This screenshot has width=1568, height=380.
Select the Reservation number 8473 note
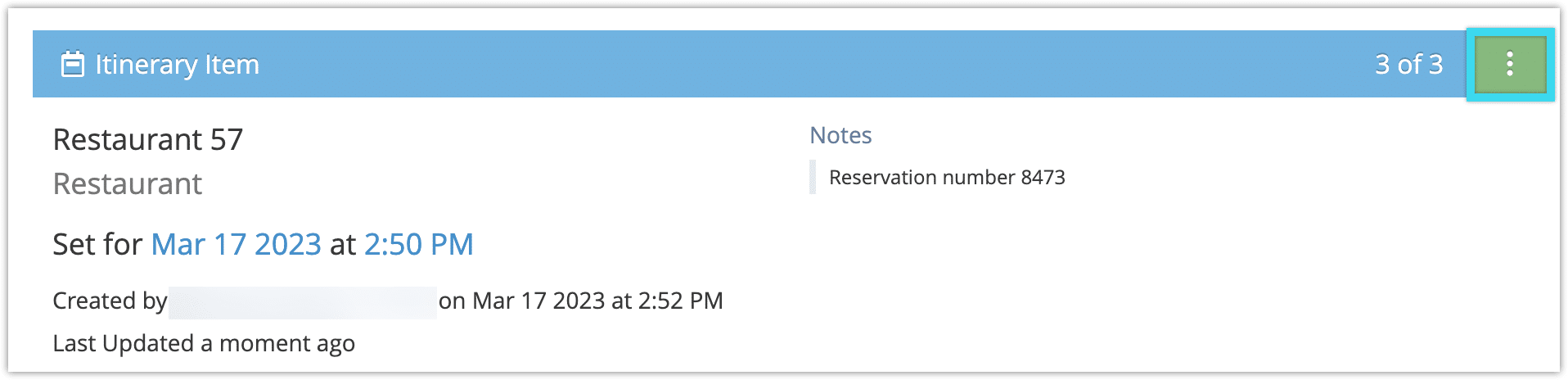click(x=947, y=178)
